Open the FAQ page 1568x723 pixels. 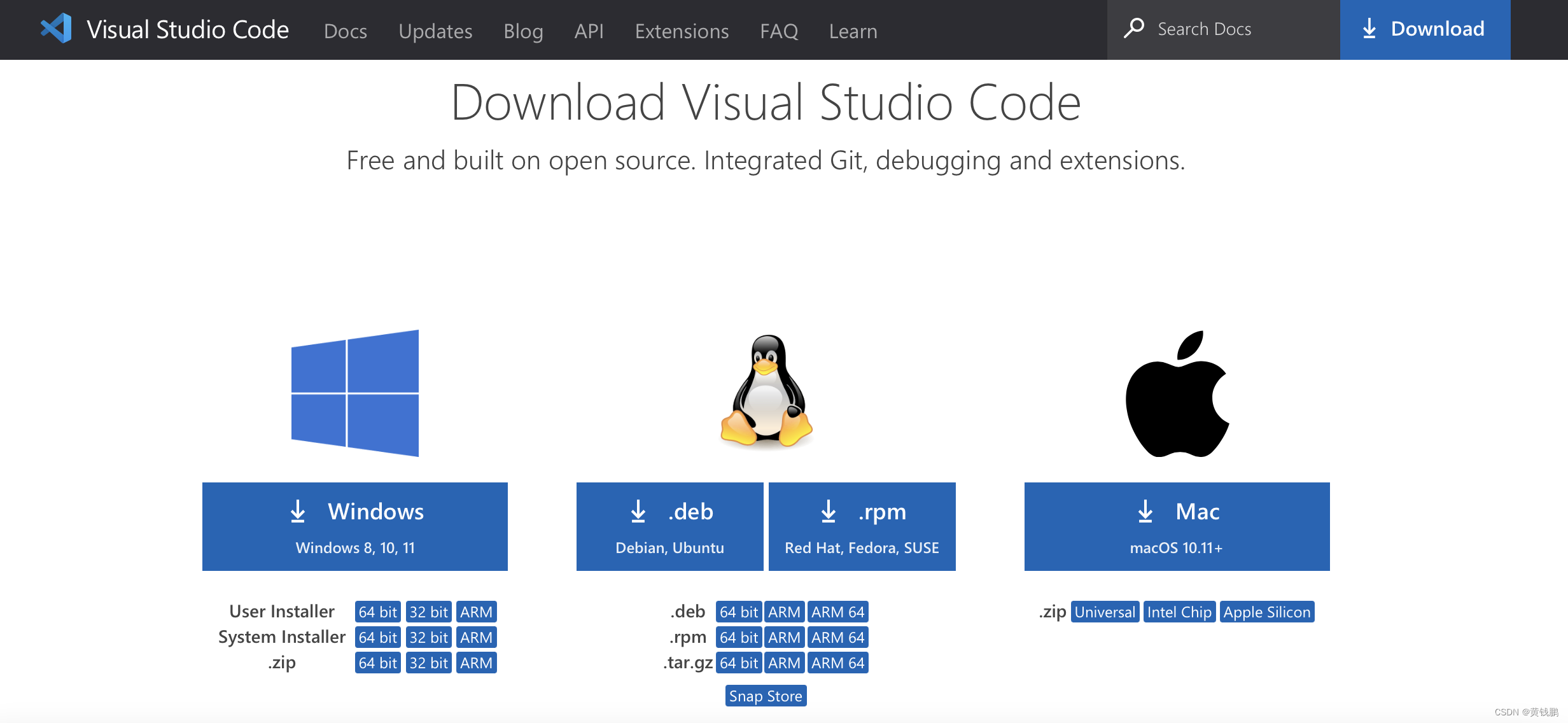778,30
